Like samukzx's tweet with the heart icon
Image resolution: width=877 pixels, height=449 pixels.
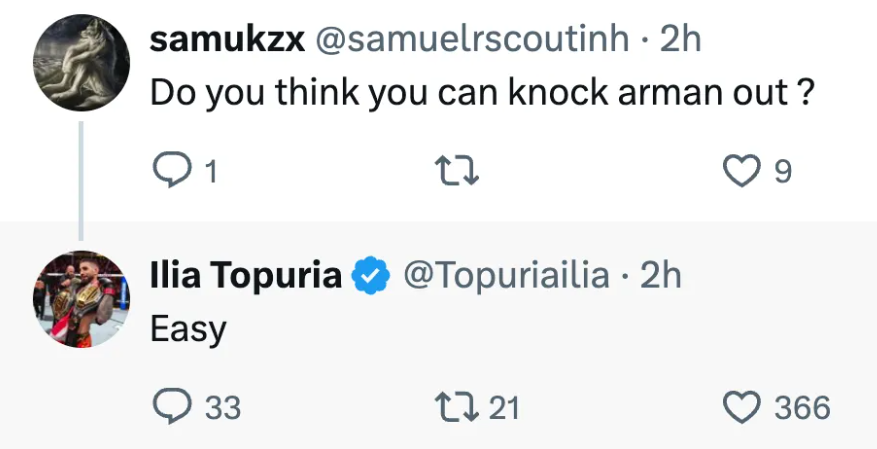(x=741, y=172)
